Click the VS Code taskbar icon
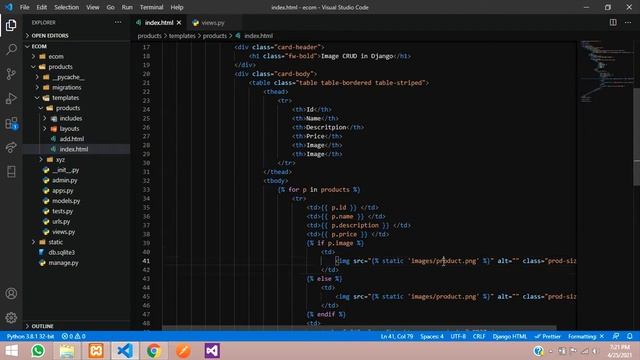This screenshot has width=640, height=360. [125, 351]
